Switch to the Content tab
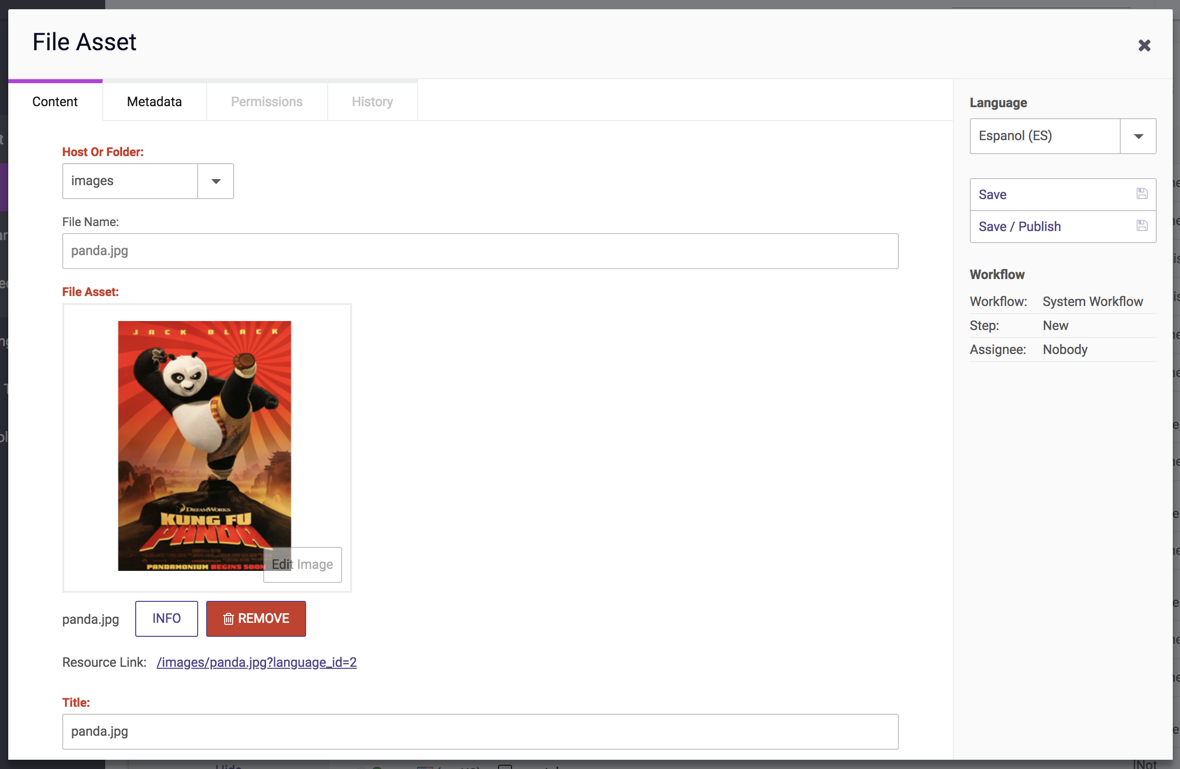Screen dimensions: 1180x769 click(x=55, y=102)
